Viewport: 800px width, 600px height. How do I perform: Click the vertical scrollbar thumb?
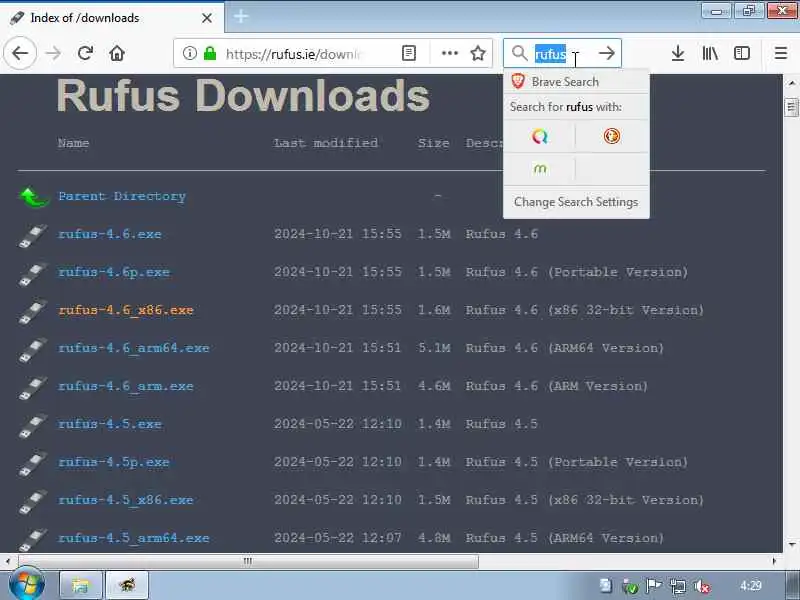pos(791,107)
